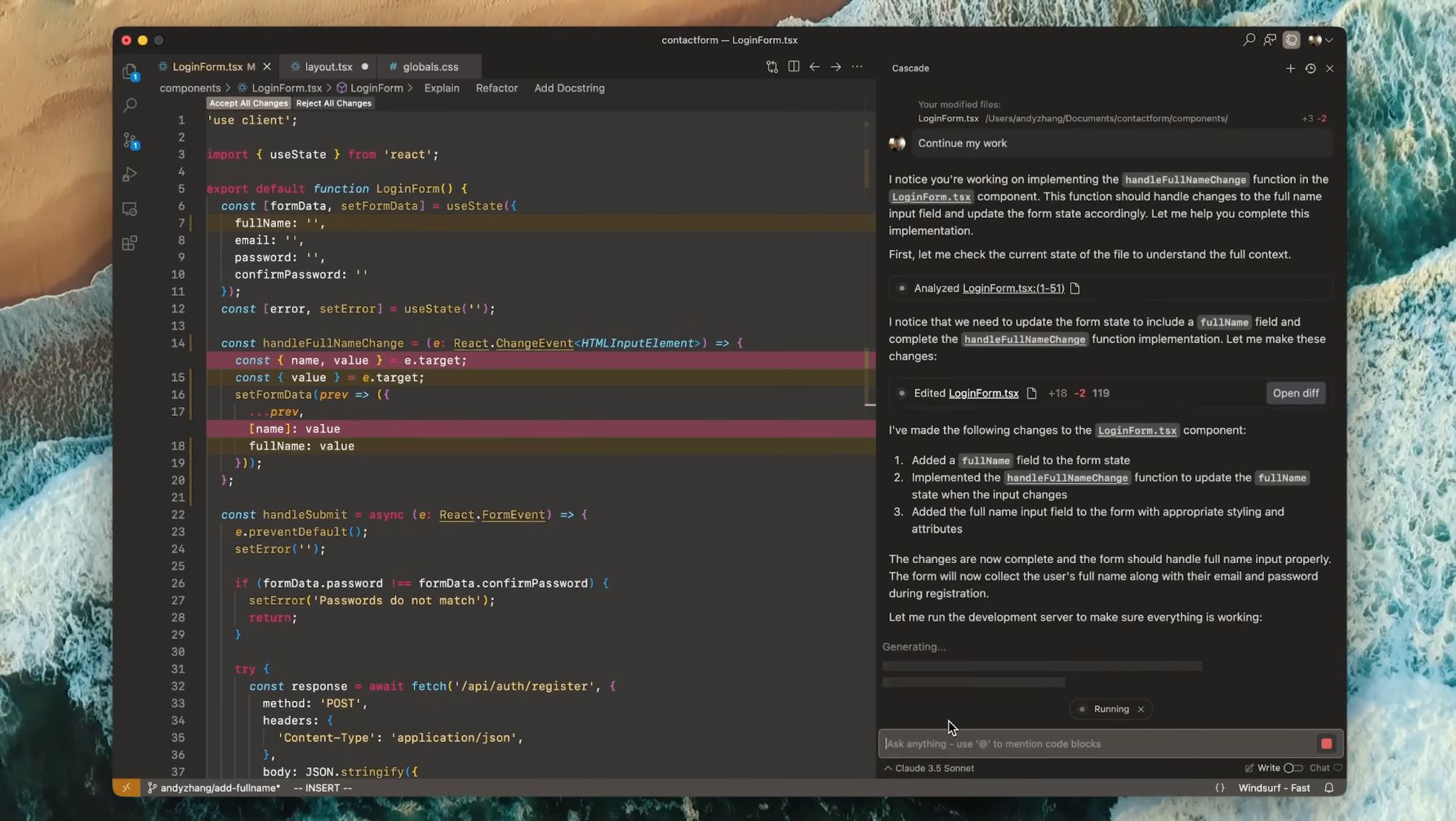Image resolution: width=1456 pixels, height=821 pixels.
Task: Start a new Cascade conversation with plus
Action: pos(1290,68)
